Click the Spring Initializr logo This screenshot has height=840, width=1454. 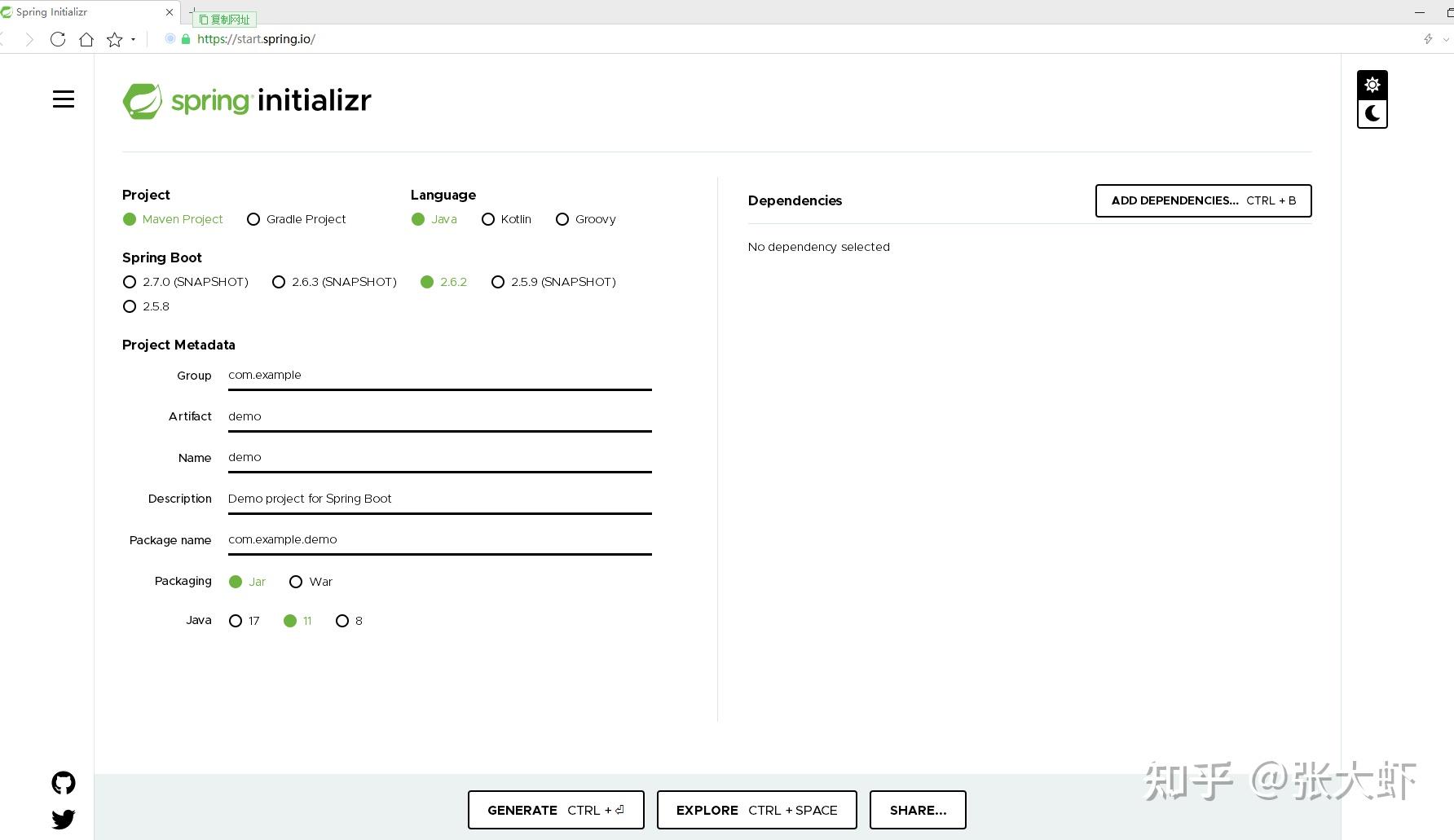click(247, 101)
